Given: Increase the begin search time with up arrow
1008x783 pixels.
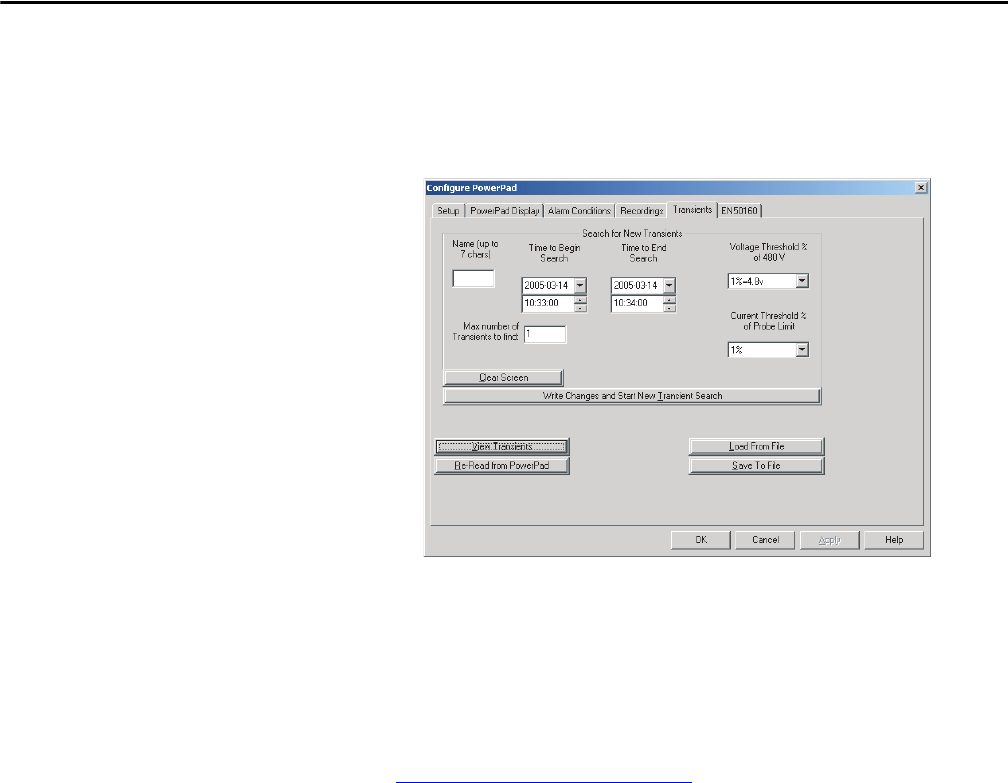Looking at the screenshot, I should point(580,300).
